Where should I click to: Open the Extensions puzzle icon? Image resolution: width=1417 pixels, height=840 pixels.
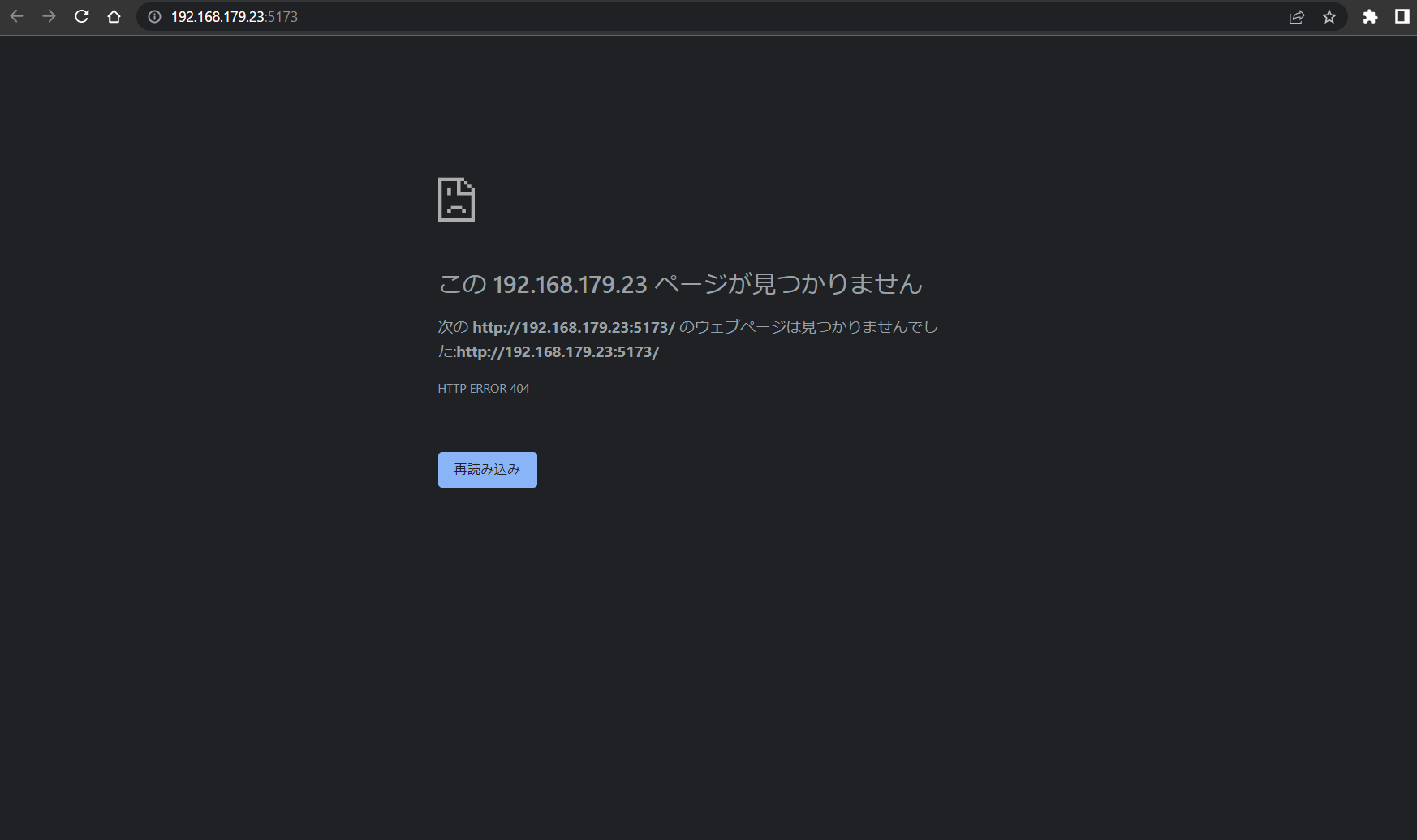(1370, 16)
